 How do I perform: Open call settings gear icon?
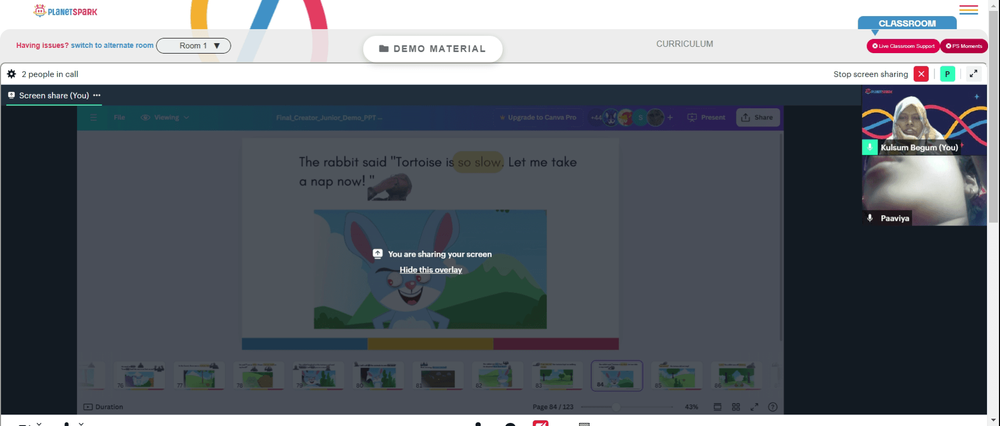coord(11,74)
